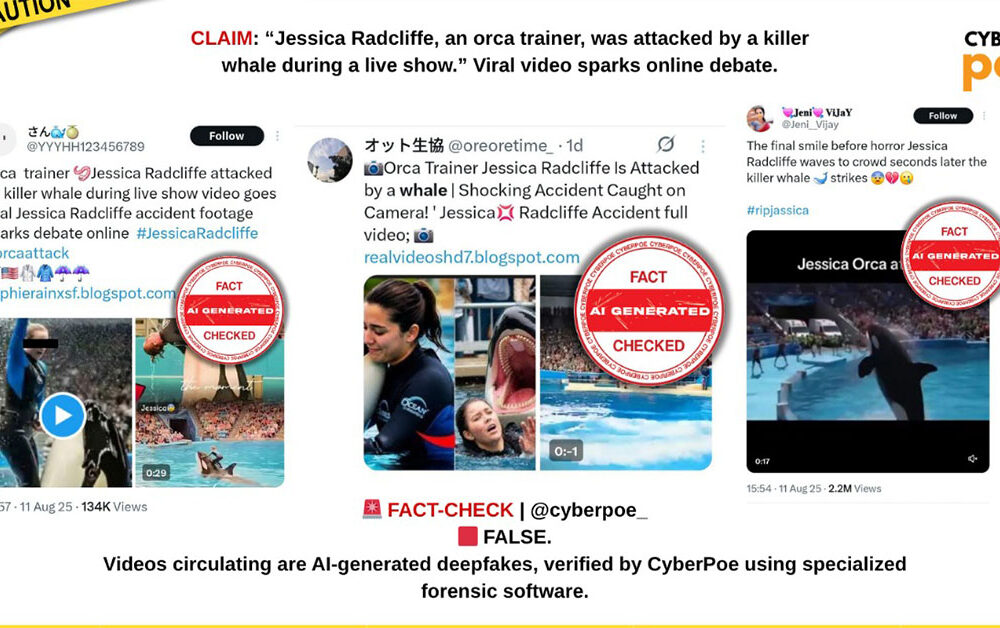This screenshot has width=1000, height=628.
Task: Click the AI Generated stamp on middle tweet
Action: coord(649,311)
